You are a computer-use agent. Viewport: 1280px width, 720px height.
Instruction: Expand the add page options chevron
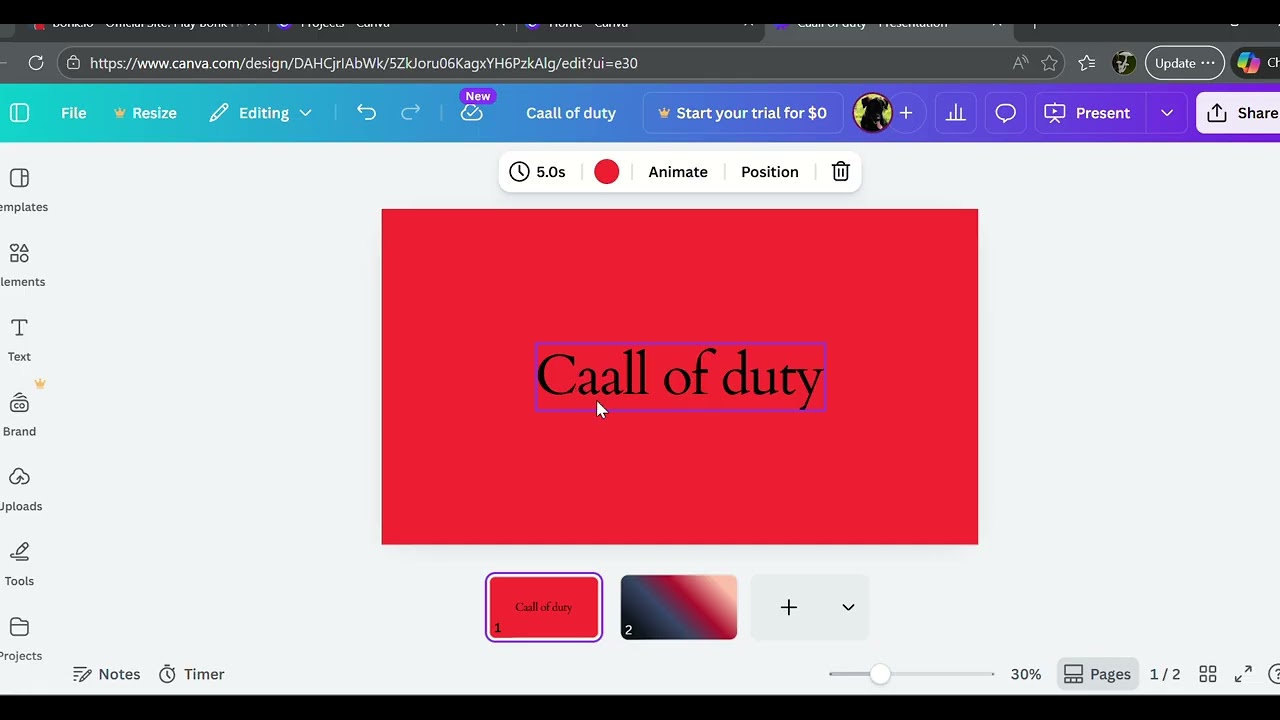click(848, 607)
